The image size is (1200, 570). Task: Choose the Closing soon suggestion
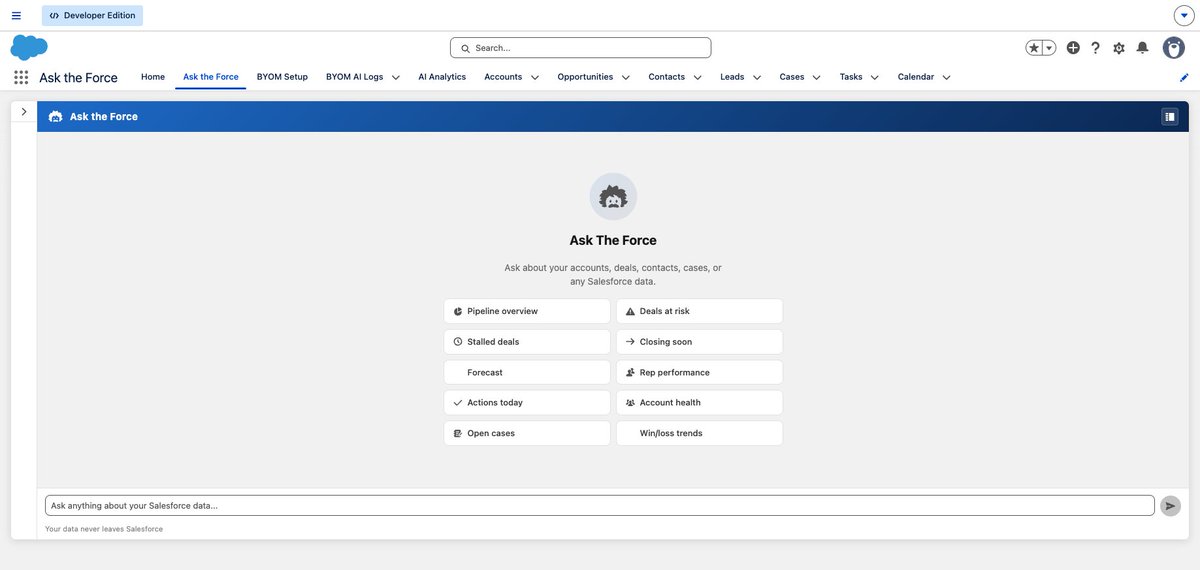[x=700, y=342]
